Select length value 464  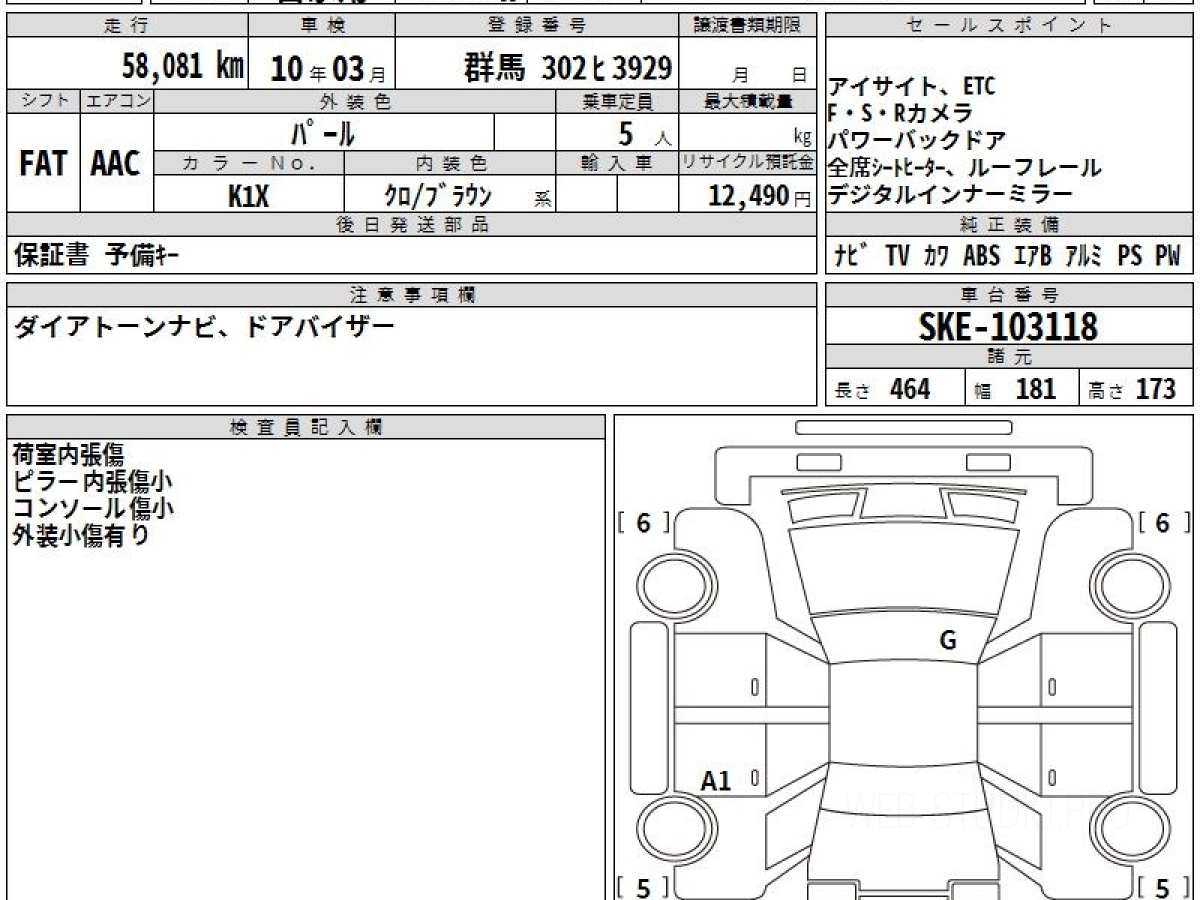click(910, 389)
